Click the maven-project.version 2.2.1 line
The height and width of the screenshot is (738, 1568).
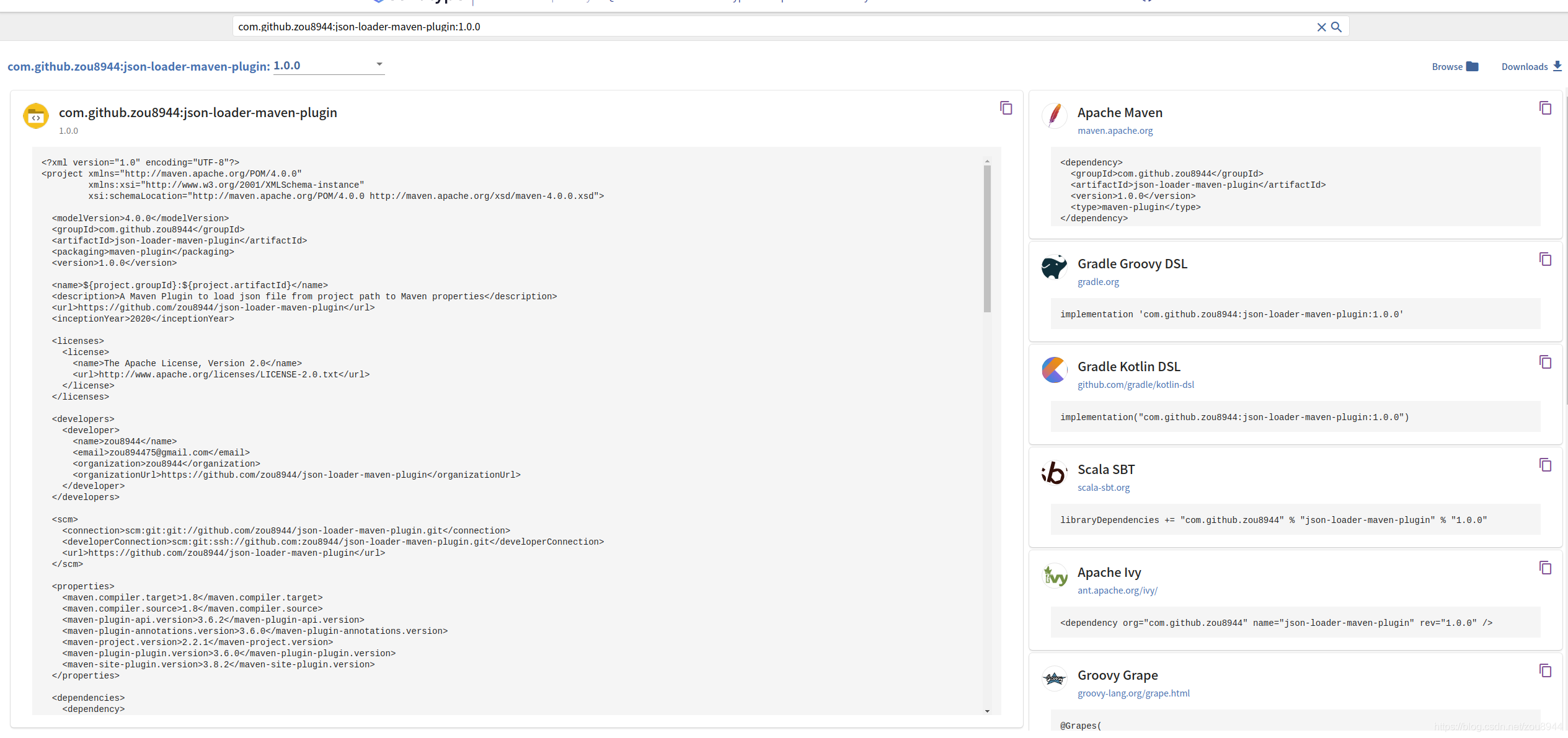pyautogui.click(x=197, y=642)
